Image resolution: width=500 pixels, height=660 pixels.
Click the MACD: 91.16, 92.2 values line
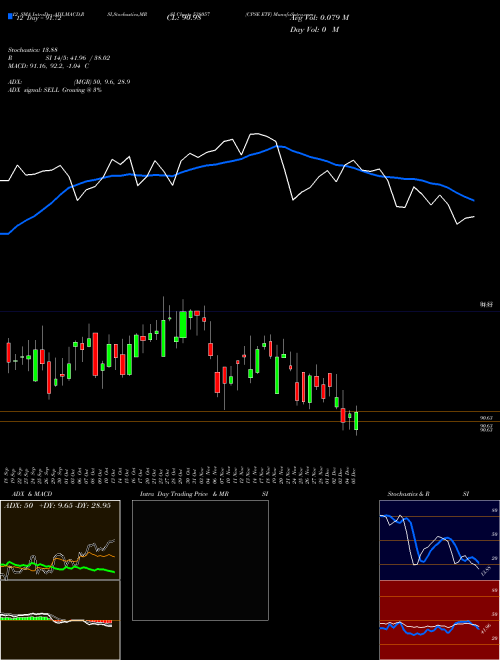(48, 66)
